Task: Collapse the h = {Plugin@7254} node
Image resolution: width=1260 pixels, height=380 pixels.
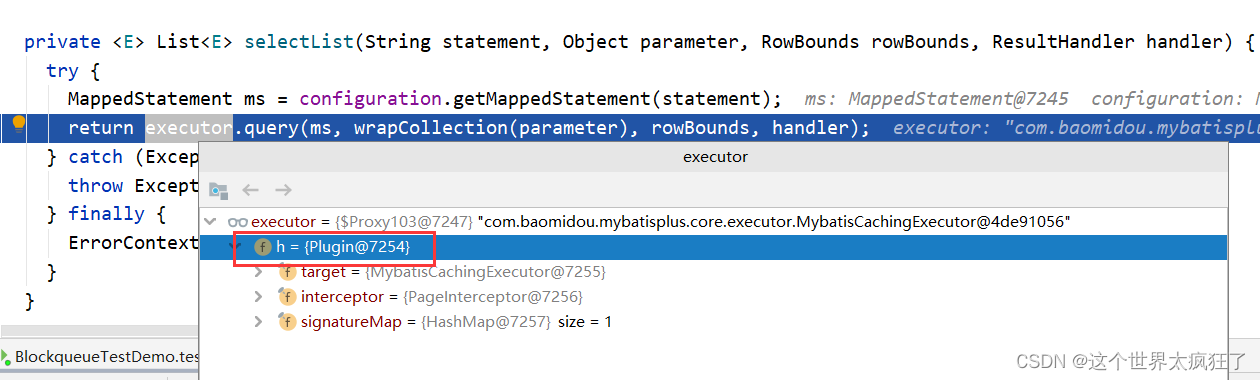Action: coord(236,246)
